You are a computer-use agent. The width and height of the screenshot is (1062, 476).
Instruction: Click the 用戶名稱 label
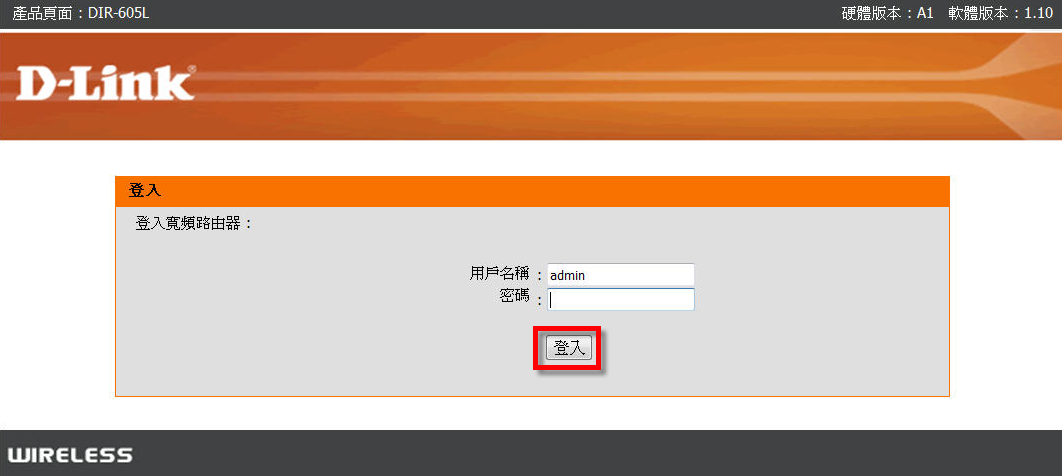click(499, 274)
